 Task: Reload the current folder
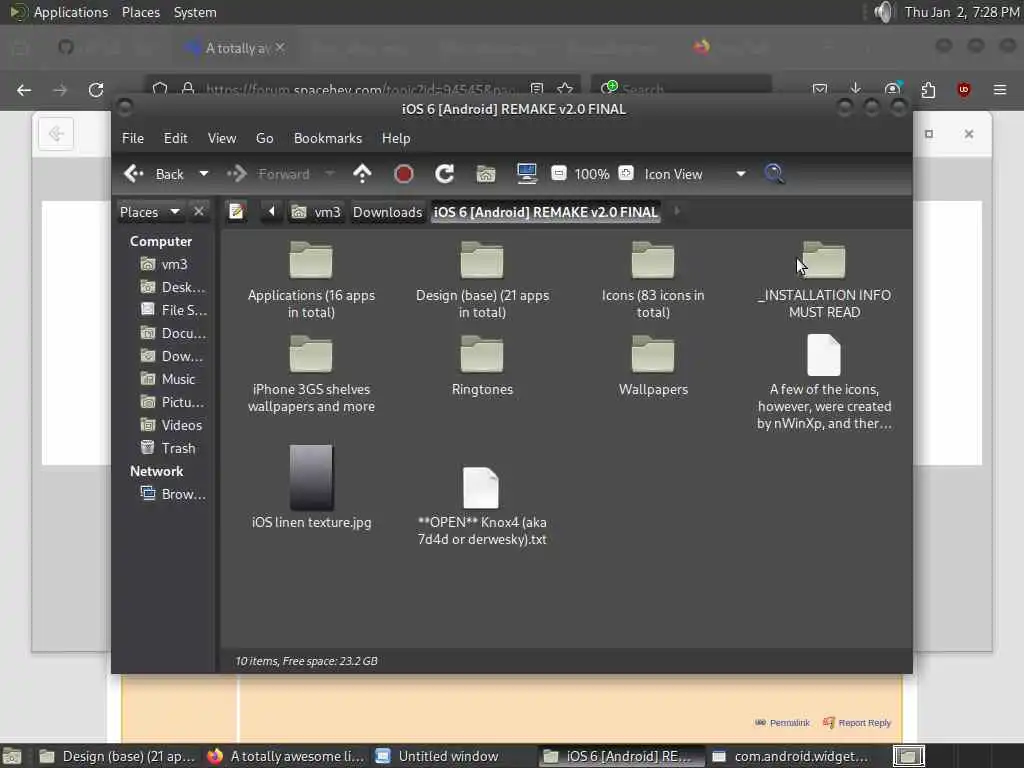click(445, 174)
